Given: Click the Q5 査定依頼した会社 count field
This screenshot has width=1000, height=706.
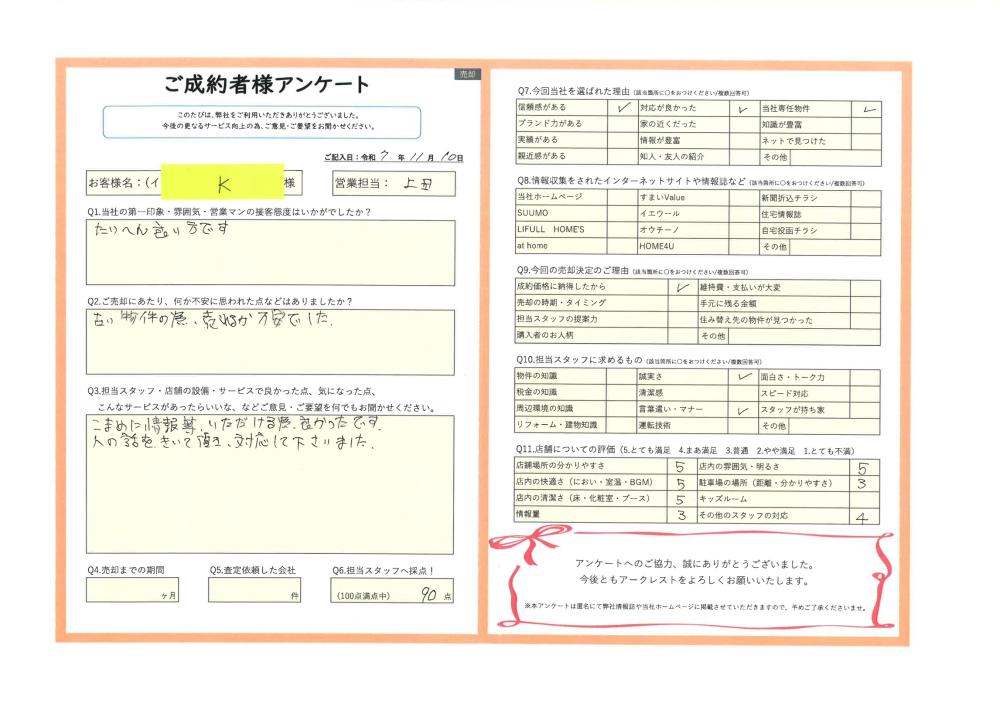Looking at the screenshot, I should click(x=254, y=590).
